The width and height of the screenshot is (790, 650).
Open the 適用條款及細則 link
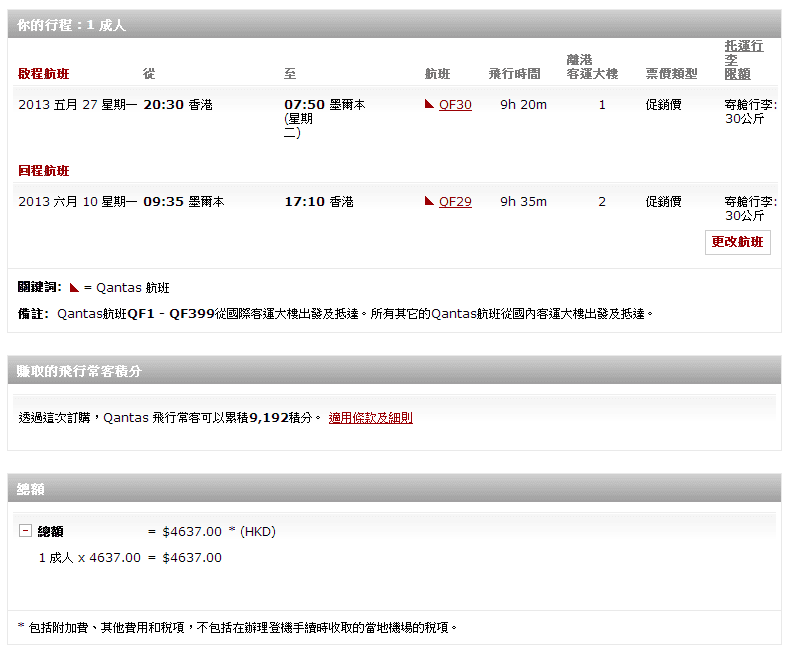370,418
